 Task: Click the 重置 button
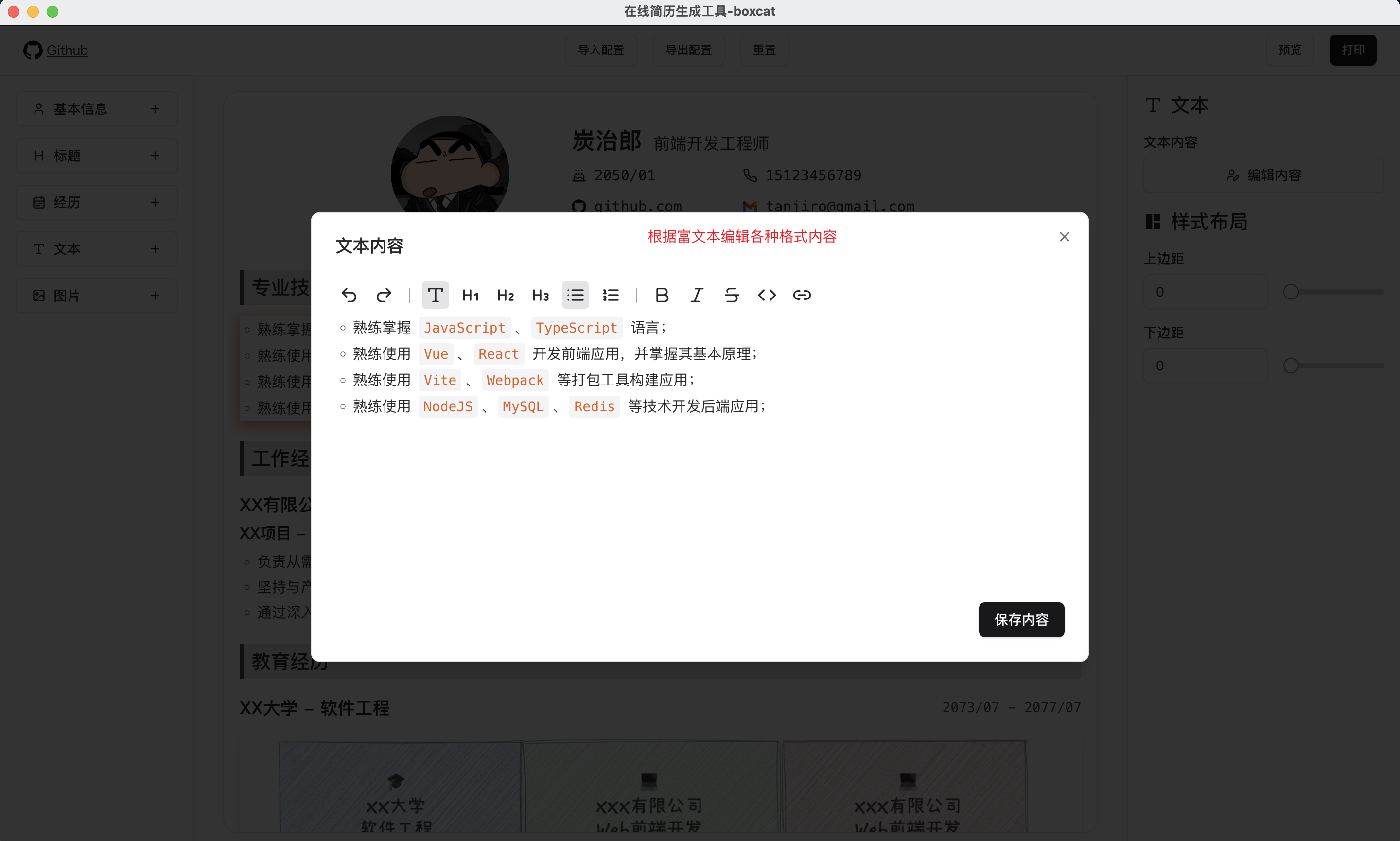(x=764, y=51)
